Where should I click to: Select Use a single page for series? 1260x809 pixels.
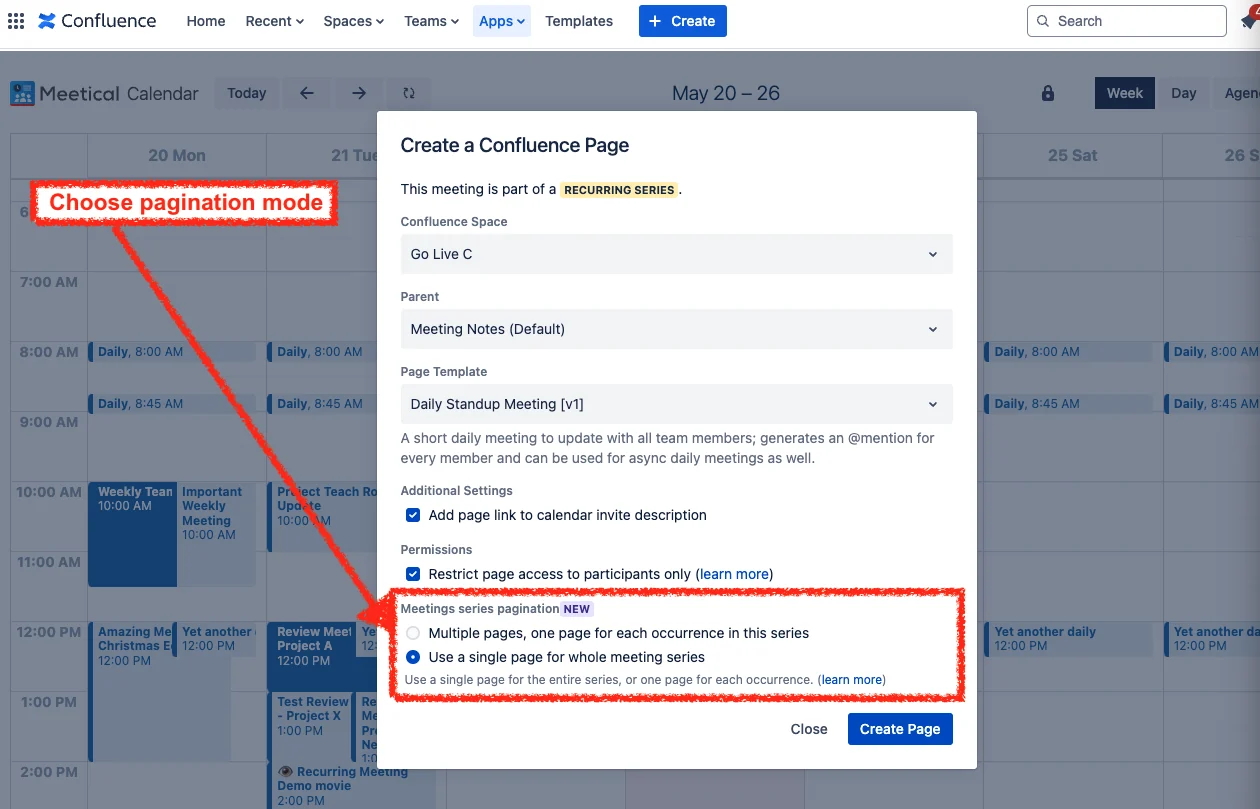pos(413,657)
